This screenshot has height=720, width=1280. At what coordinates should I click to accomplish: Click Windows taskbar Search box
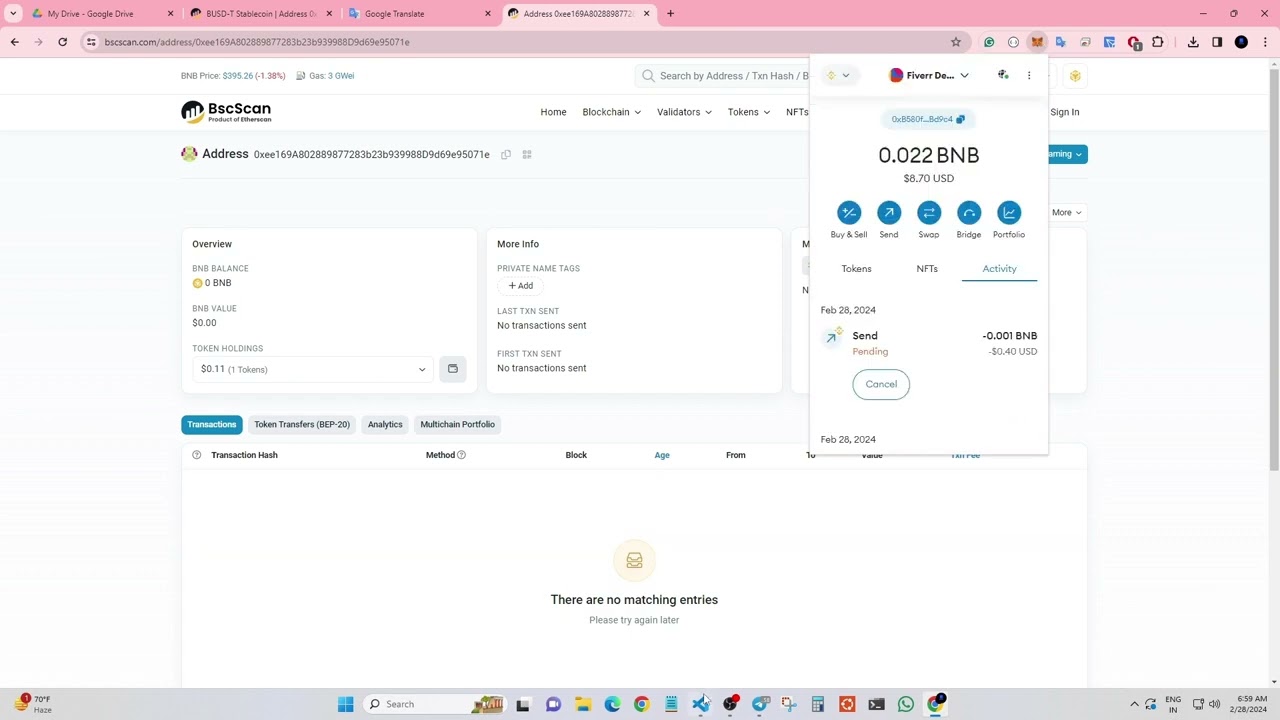(x=435, y=704)
